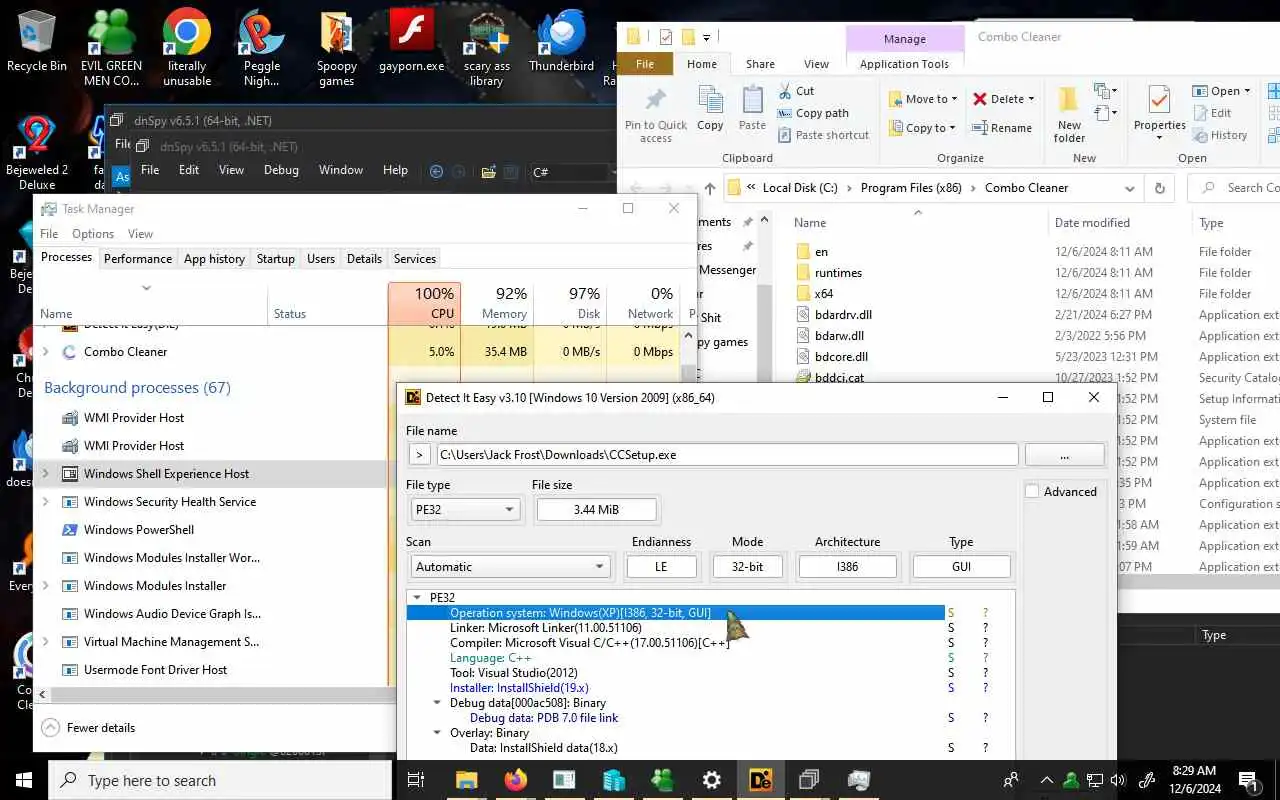This screenshot has height=800, width=1280.
Task: Open the Move to dropdown in Explorer
Action: [x=923, y=98]
